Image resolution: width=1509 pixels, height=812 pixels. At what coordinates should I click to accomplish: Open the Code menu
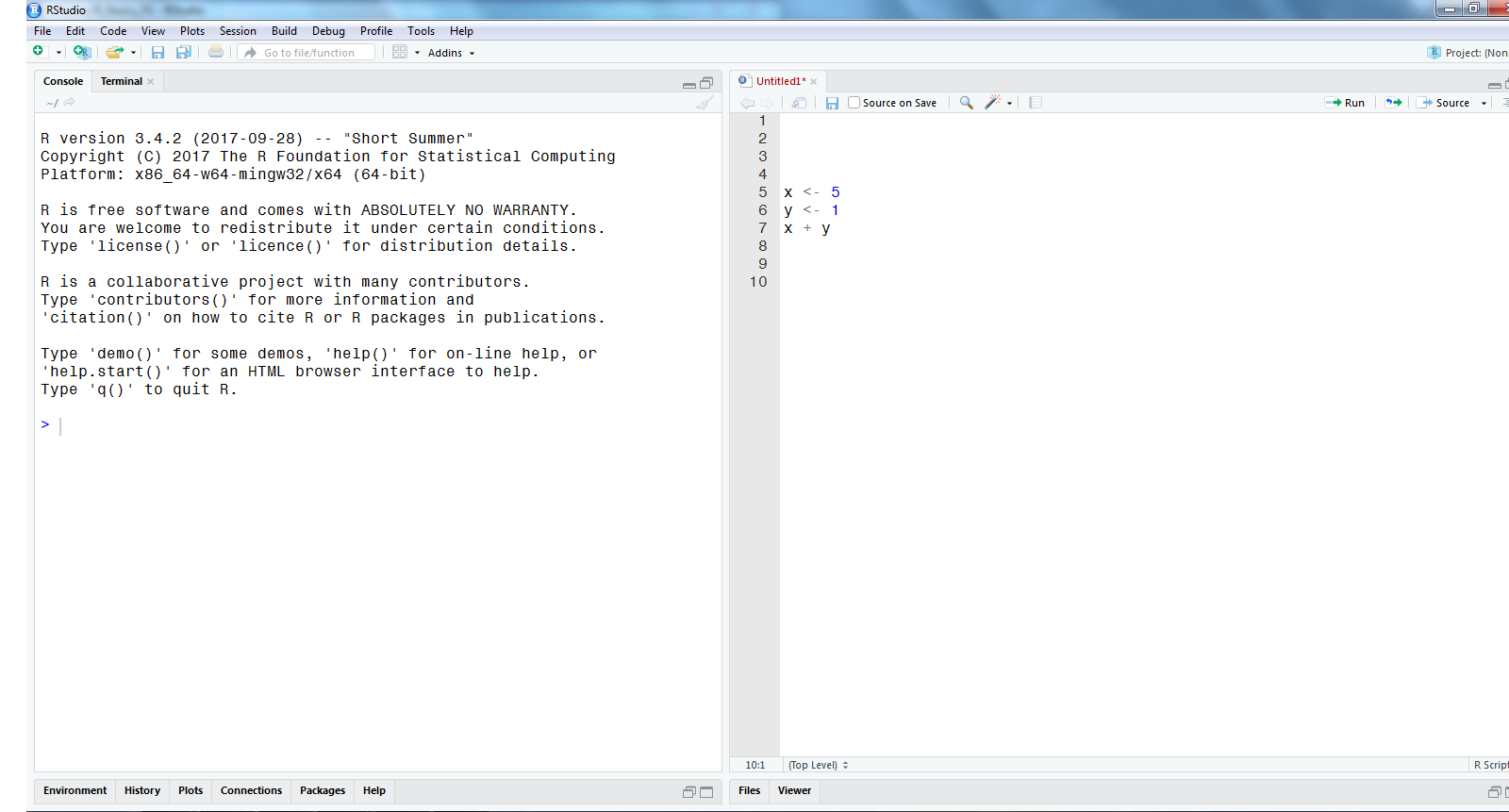tap(113, 31)
